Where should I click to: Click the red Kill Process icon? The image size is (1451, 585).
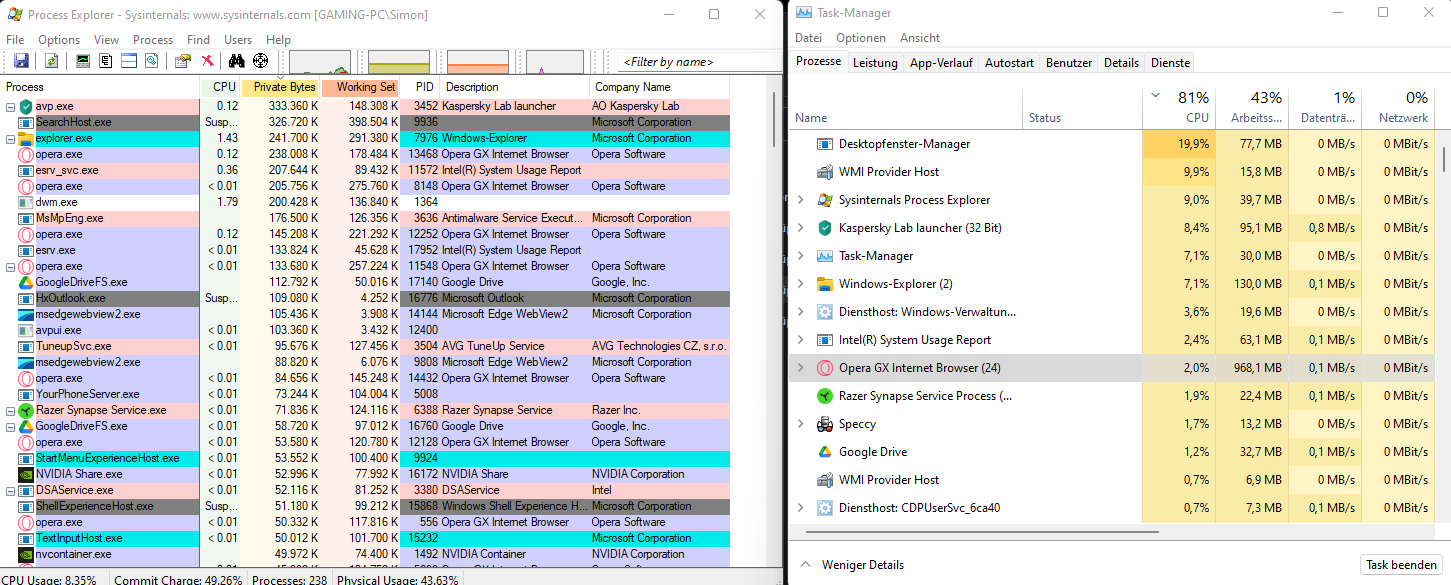click(207, 61)
